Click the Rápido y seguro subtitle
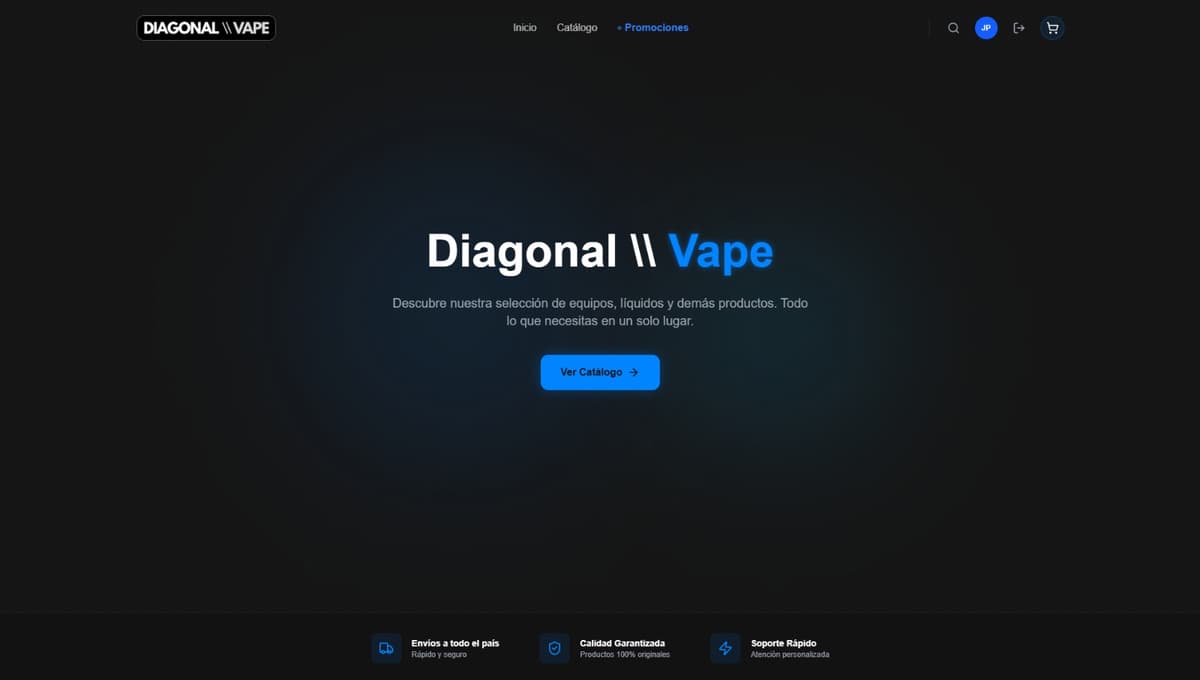The image size is (1200, 680). [x=440, y=655]
